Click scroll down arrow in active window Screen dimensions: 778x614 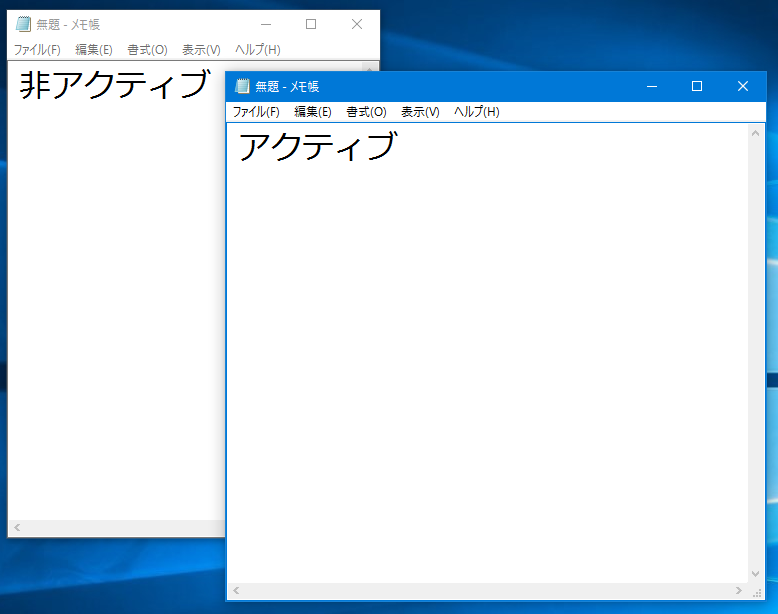coord(756,574)
